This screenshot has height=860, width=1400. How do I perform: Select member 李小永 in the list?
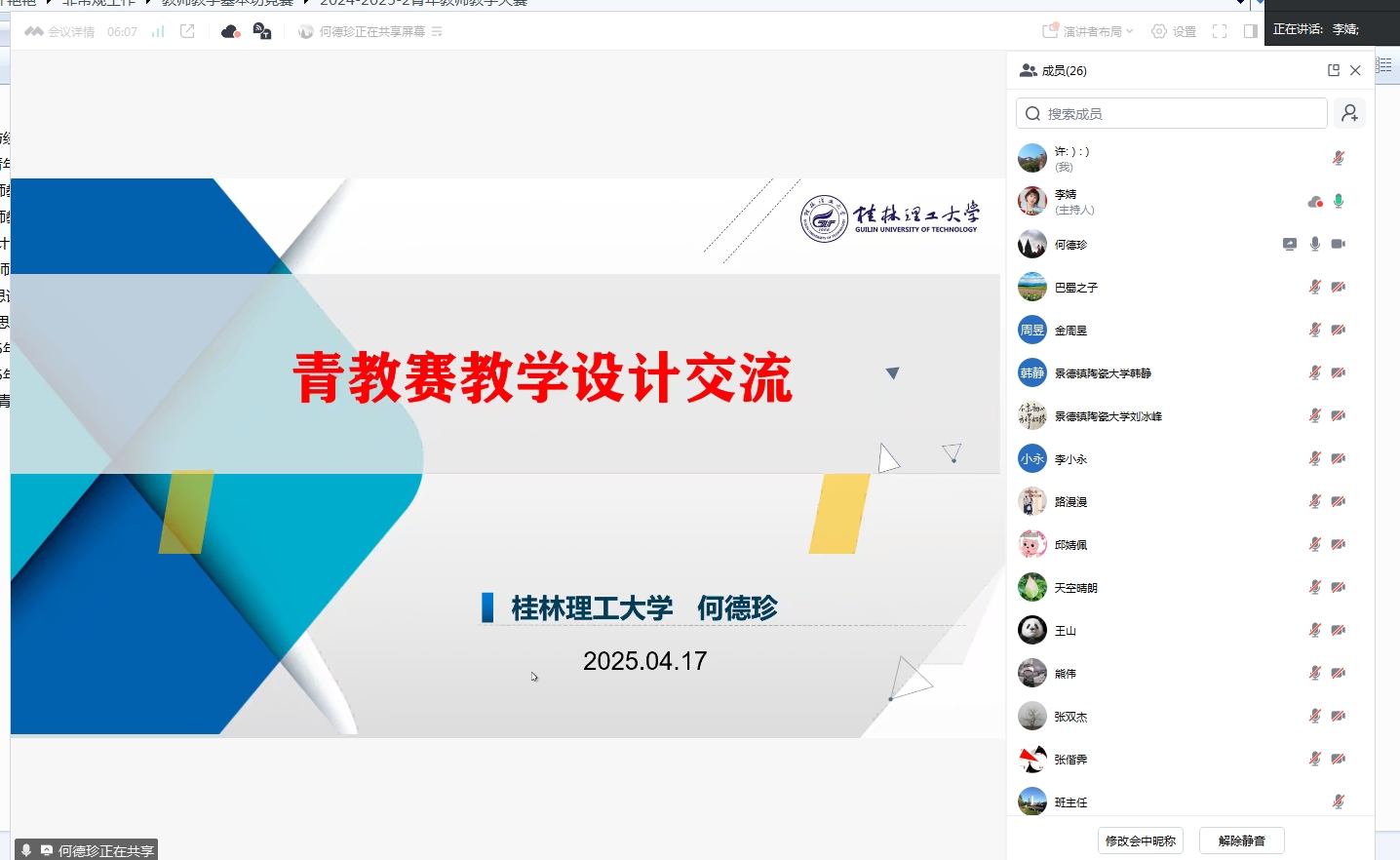pyautogui.click(x=1070, y=459)
